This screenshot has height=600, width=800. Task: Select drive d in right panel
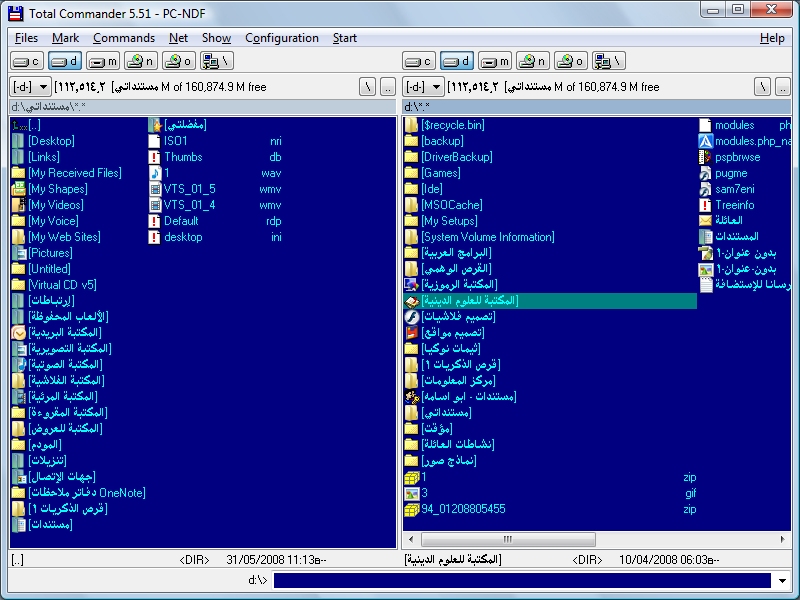point(457,61)
